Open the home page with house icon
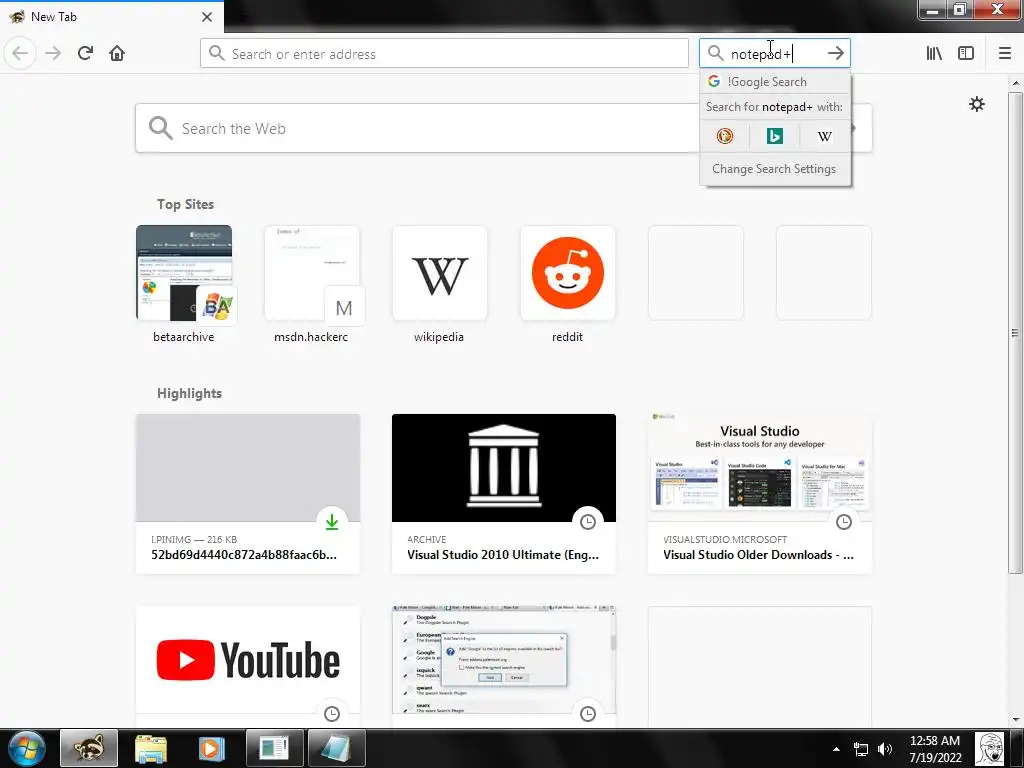Screen dimensions: 1024x768 pyautogui.click(x=117, y=54)
